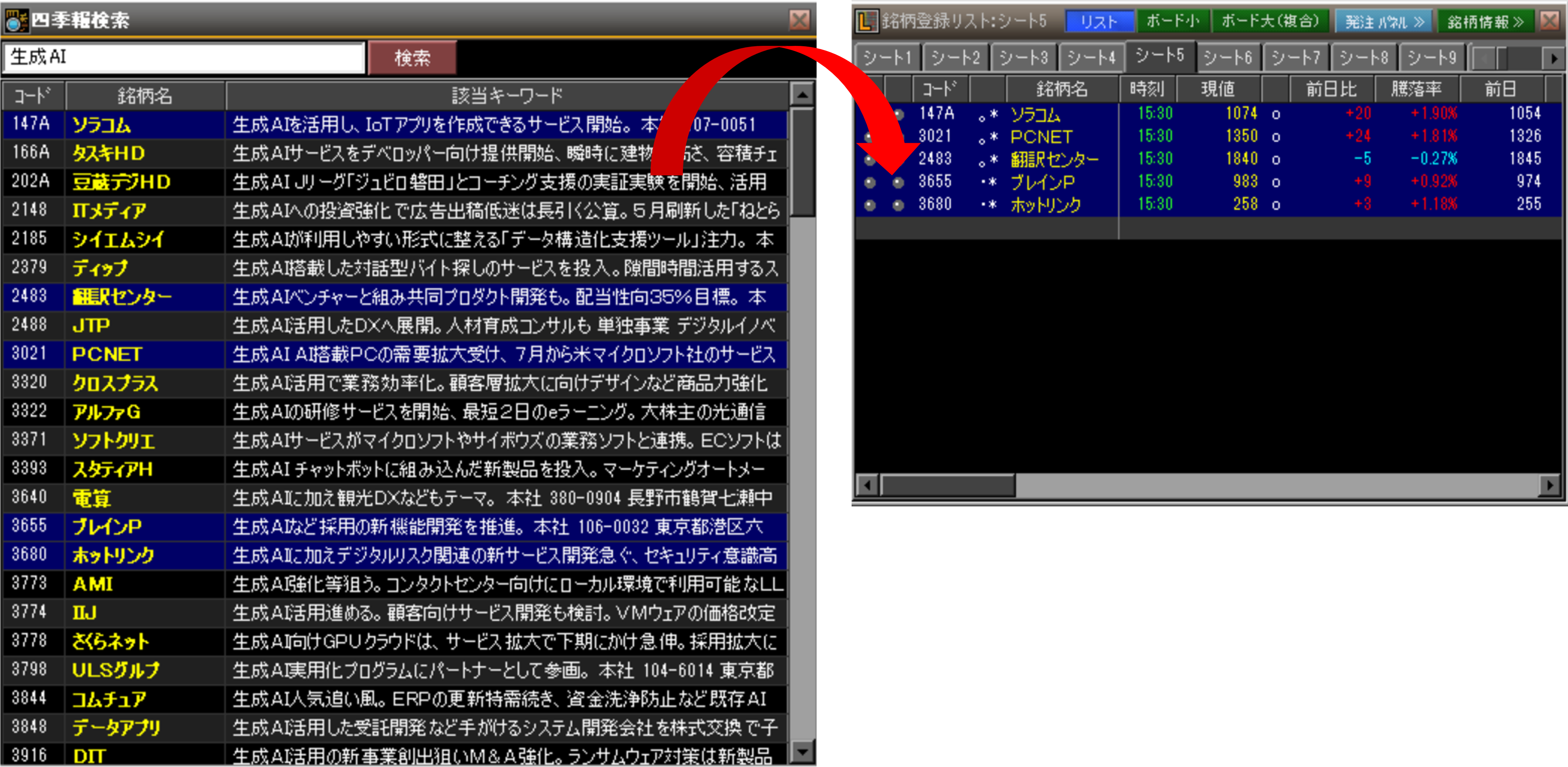Select the 202A 豆蔵デジHD search result

395,182
